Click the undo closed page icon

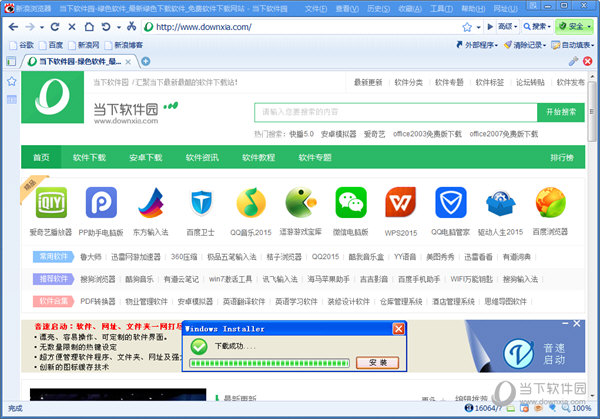point(106,27)
